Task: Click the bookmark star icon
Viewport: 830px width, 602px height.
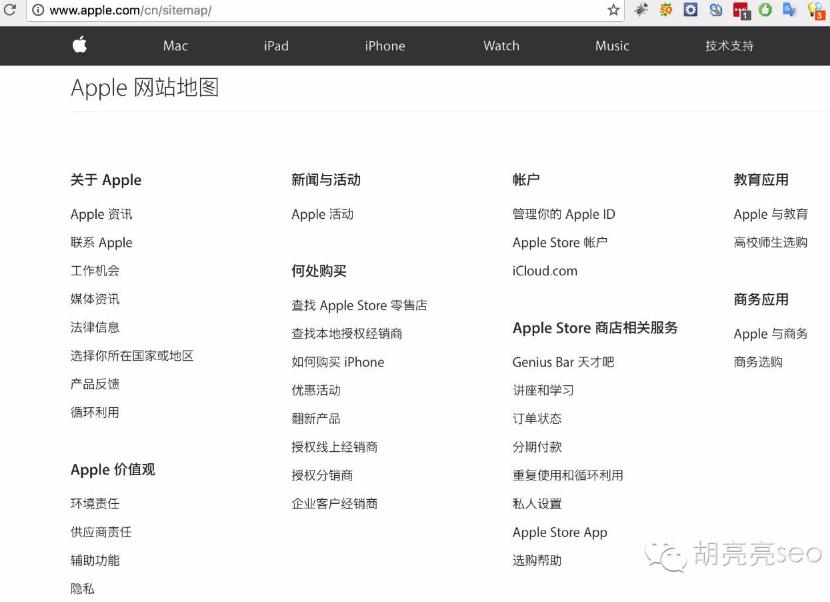Action: click(x=614, y=10)
